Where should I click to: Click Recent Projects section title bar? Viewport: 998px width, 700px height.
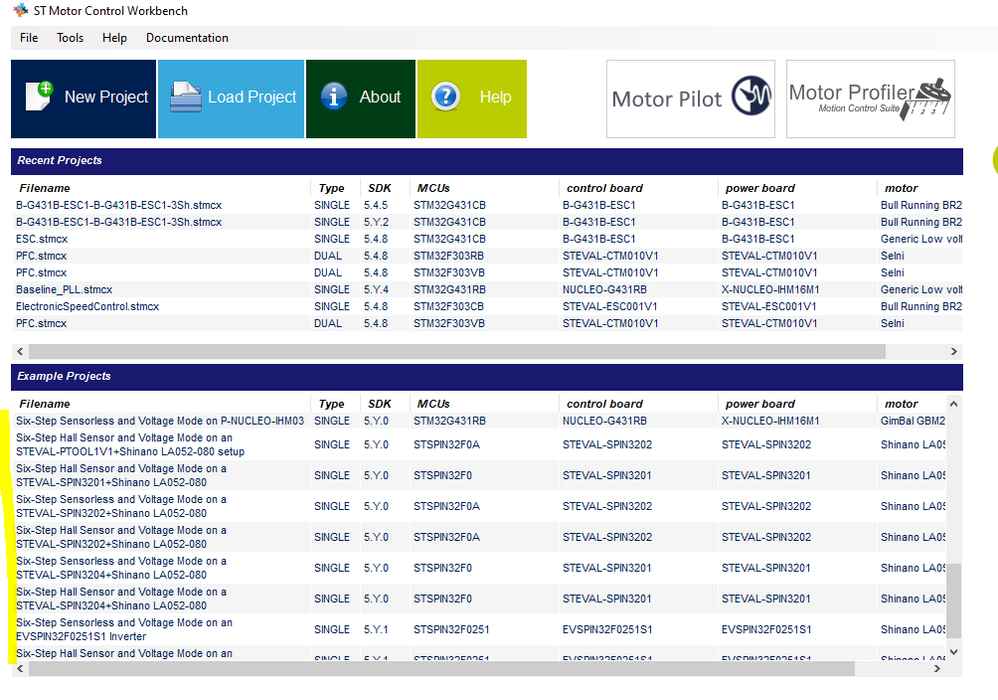[x=487, y=161]
